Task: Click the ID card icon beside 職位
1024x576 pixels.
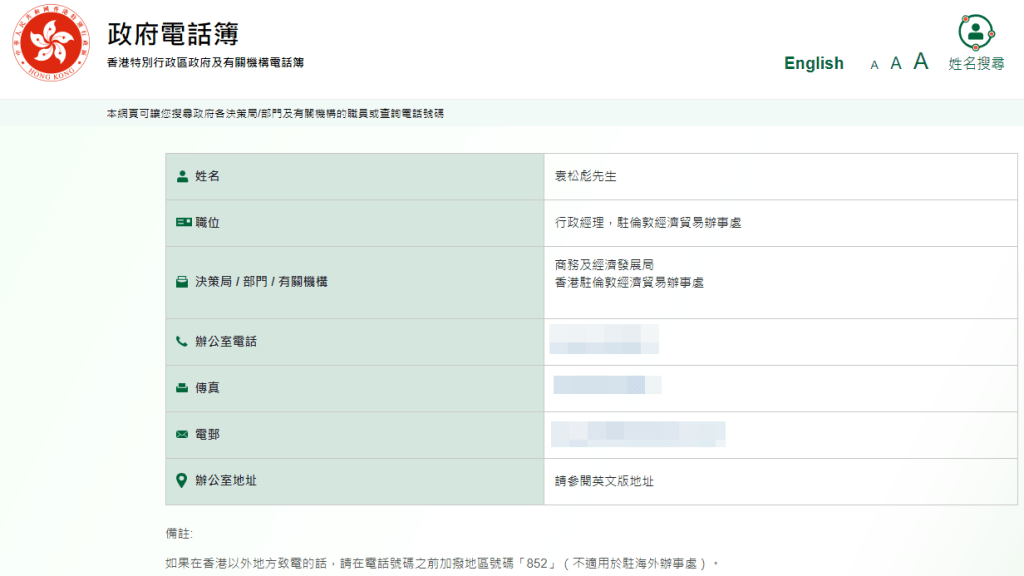Action: (182, 222)
